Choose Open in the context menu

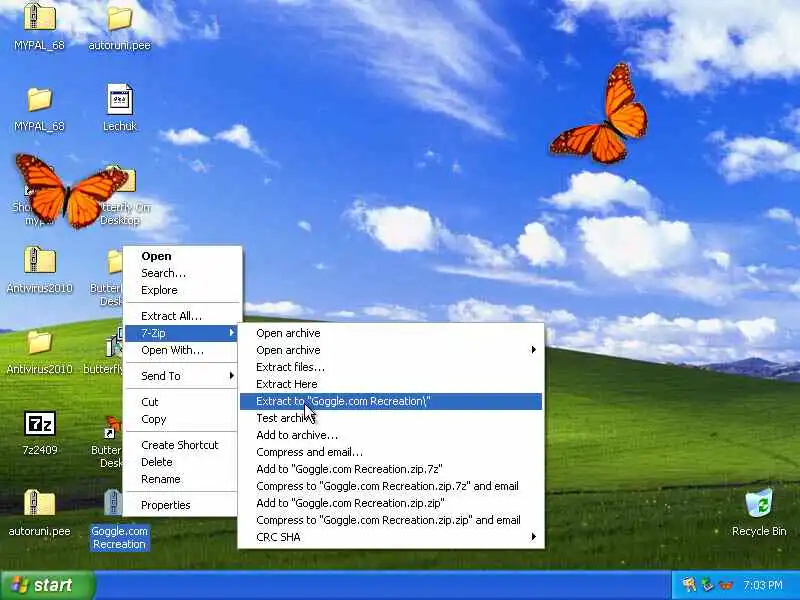(x=182, y=256)
